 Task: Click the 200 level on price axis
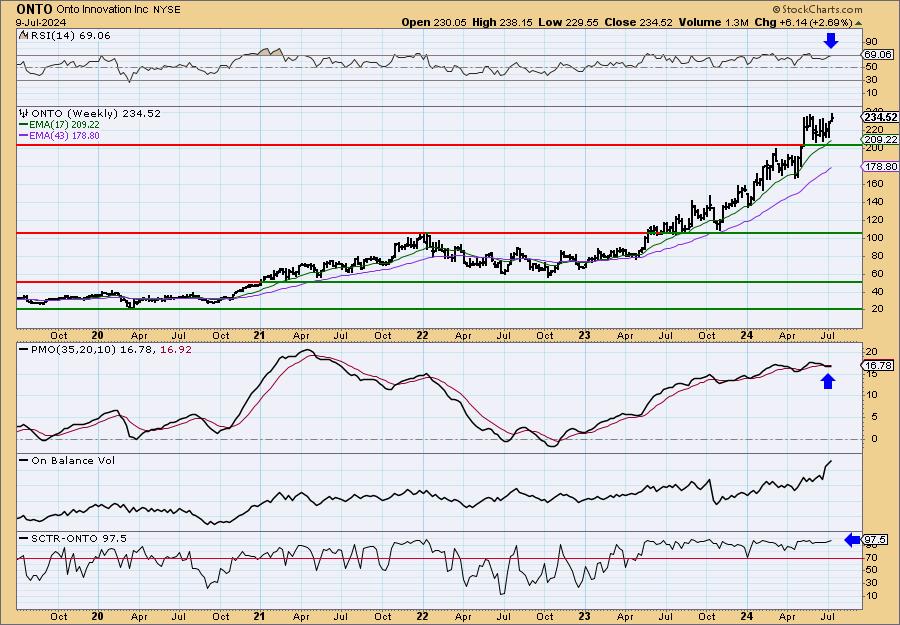click(x=874, y=148)
